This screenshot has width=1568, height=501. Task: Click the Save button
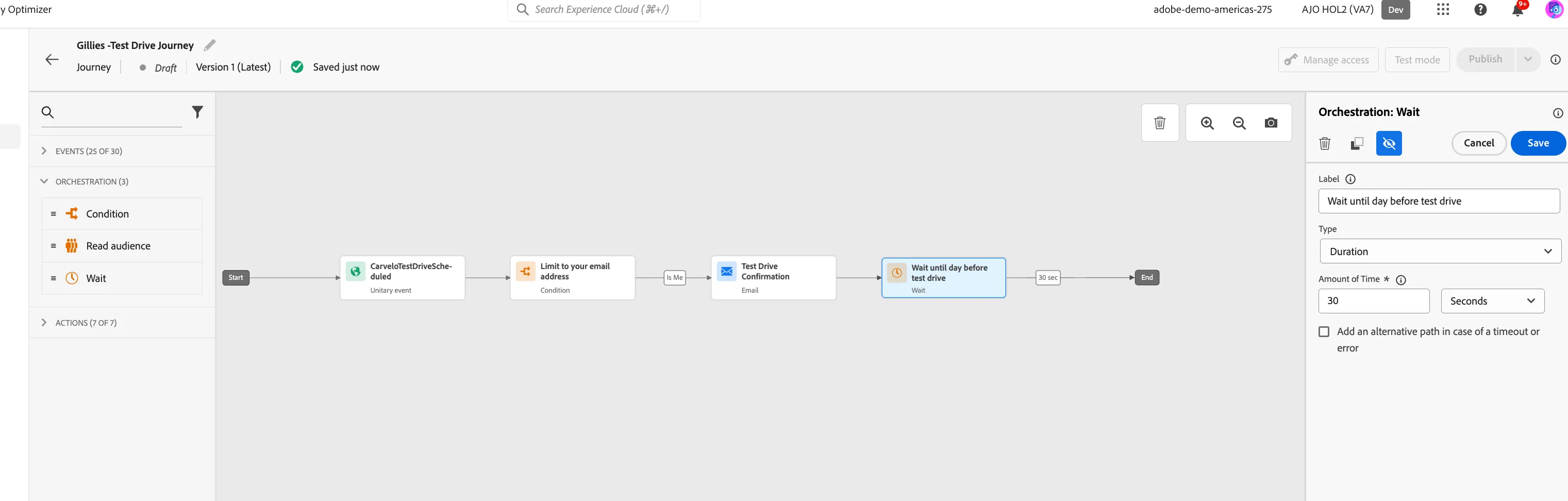point(1538,143)
